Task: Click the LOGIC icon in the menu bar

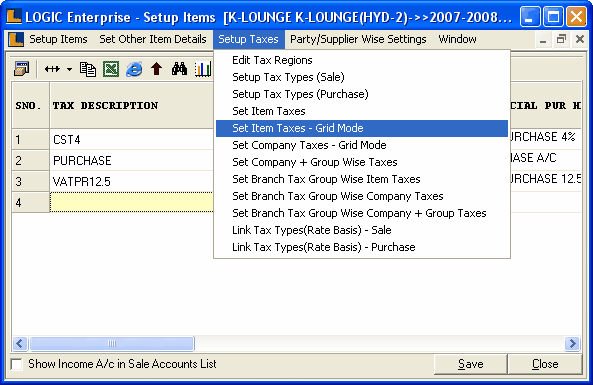Action: pos(16,39)
